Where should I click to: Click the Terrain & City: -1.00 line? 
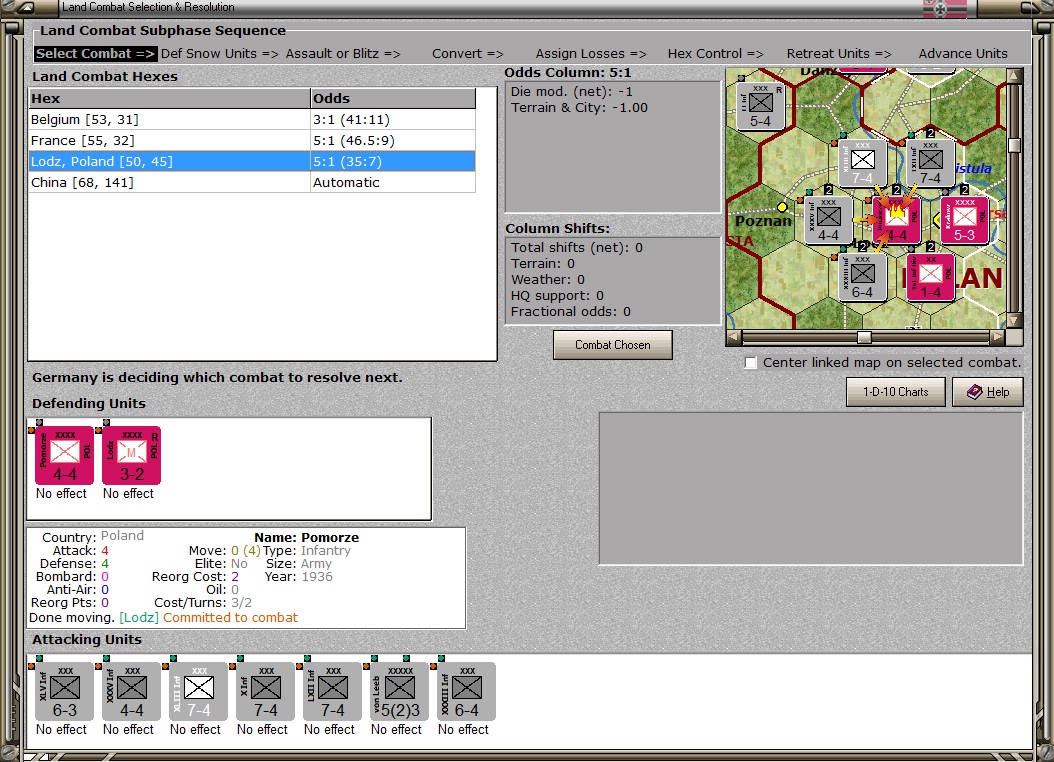point(579,108)
